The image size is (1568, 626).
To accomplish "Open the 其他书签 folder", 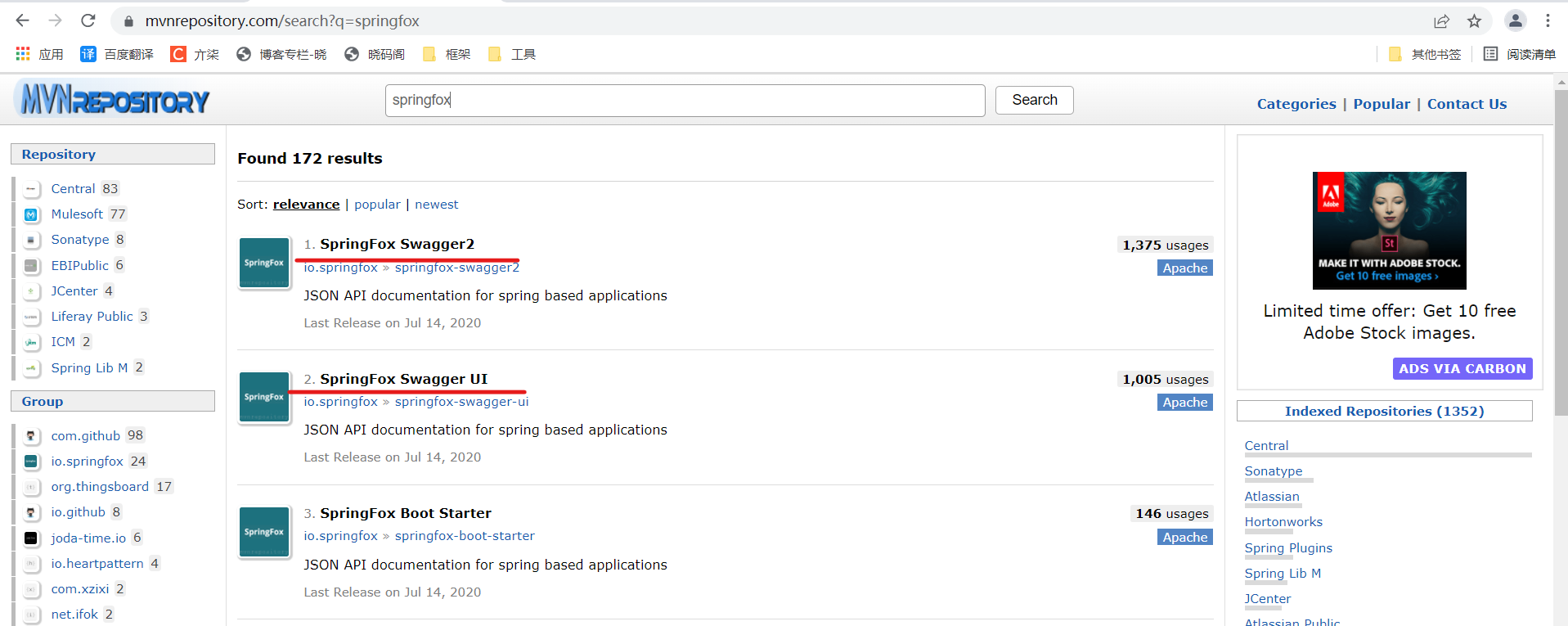I will 1425,54.
